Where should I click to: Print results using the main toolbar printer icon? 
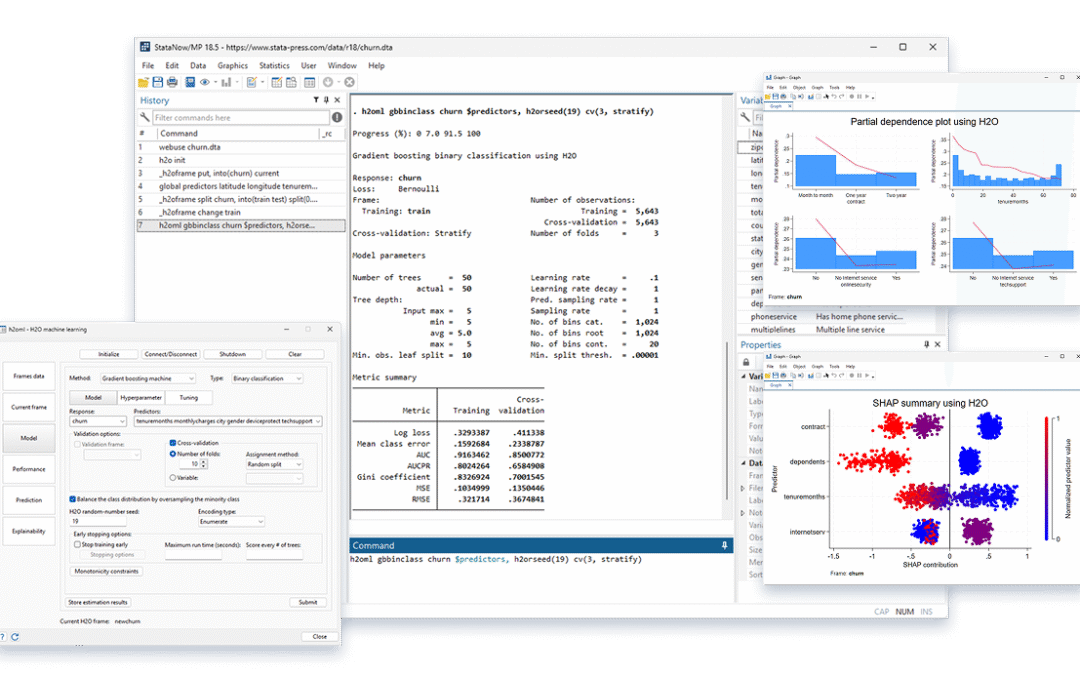click(x=172, y=83)
